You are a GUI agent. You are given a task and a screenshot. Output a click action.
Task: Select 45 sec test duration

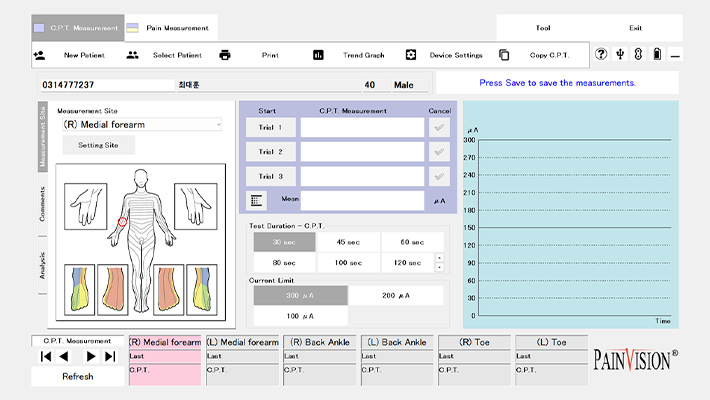tap(348, 242)
